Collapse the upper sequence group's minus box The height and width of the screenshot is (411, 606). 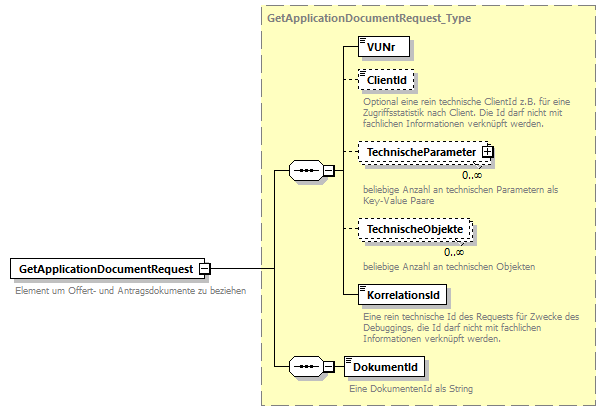tap(328, 171)
